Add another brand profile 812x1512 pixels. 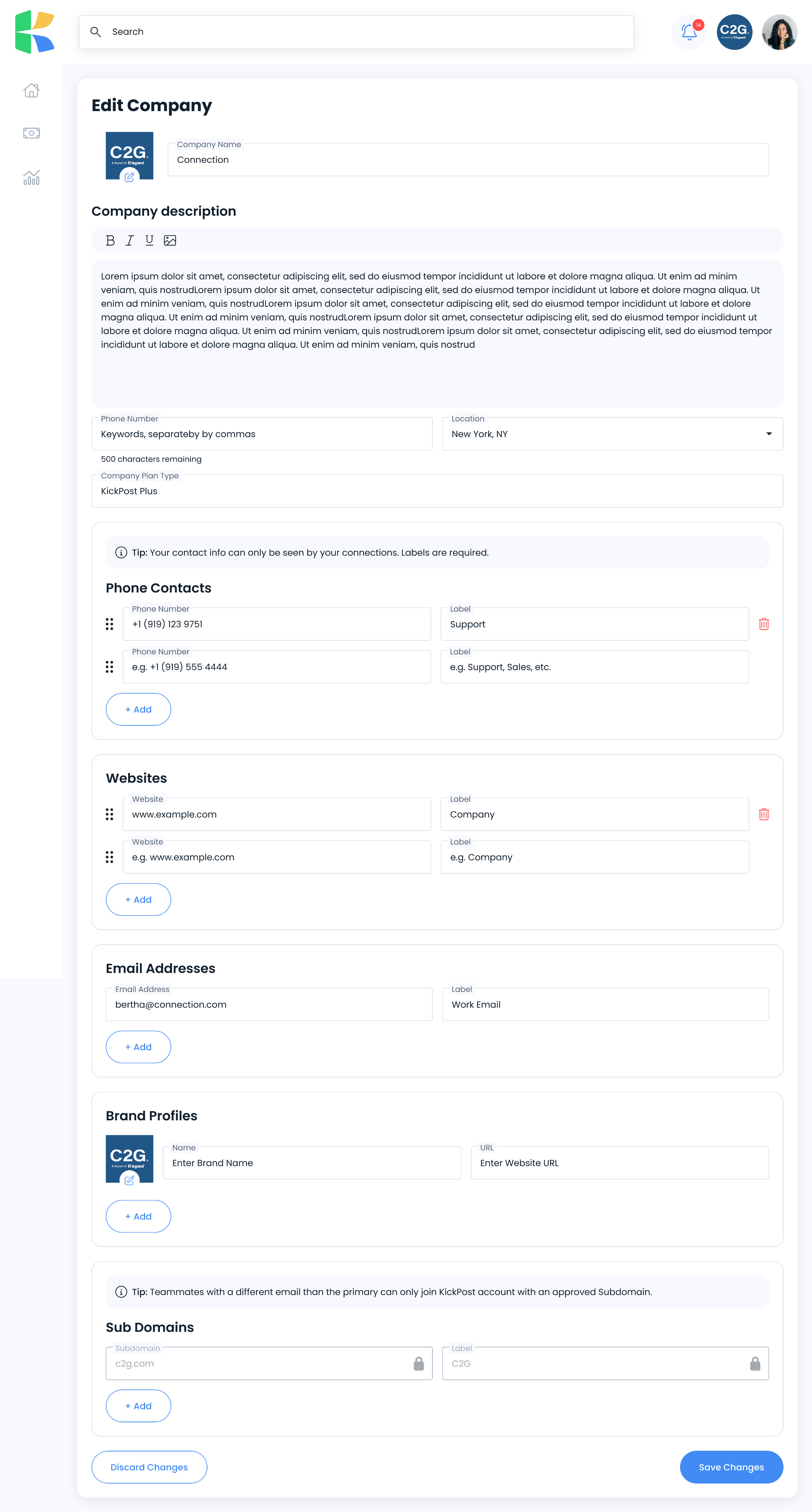tap(138, 1216)
